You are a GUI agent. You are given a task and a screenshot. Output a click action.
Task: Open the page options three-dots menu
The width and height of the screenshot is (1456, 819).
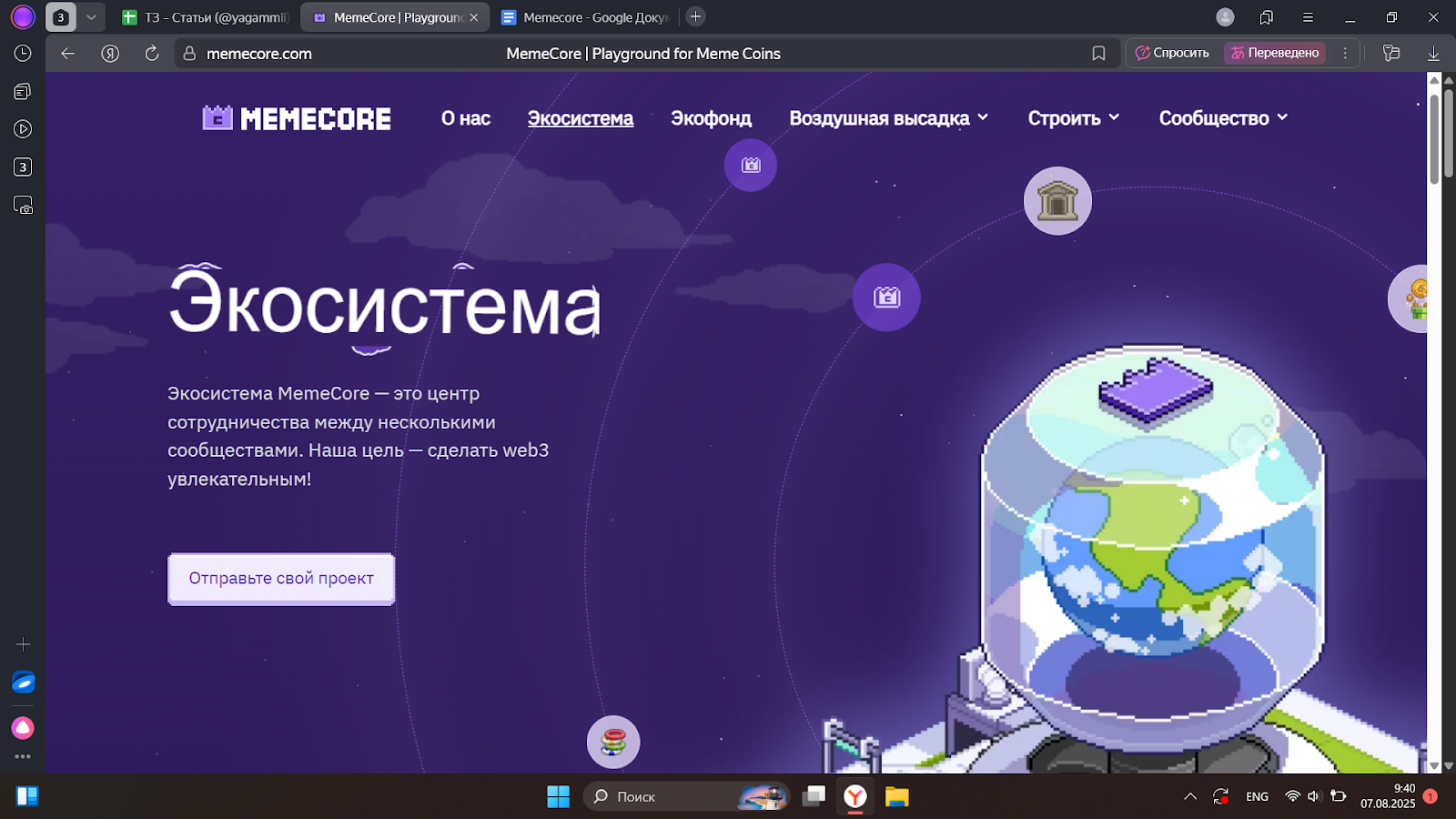[x=1345, y=53]
